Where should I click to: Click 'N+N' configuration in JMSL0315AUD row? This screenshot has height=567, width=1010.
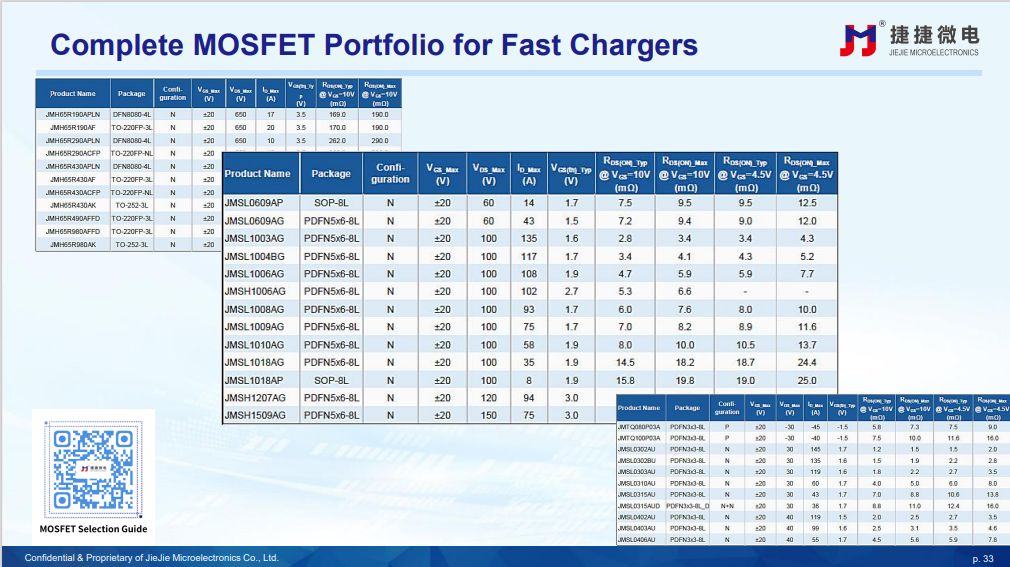tap(727, 506)
